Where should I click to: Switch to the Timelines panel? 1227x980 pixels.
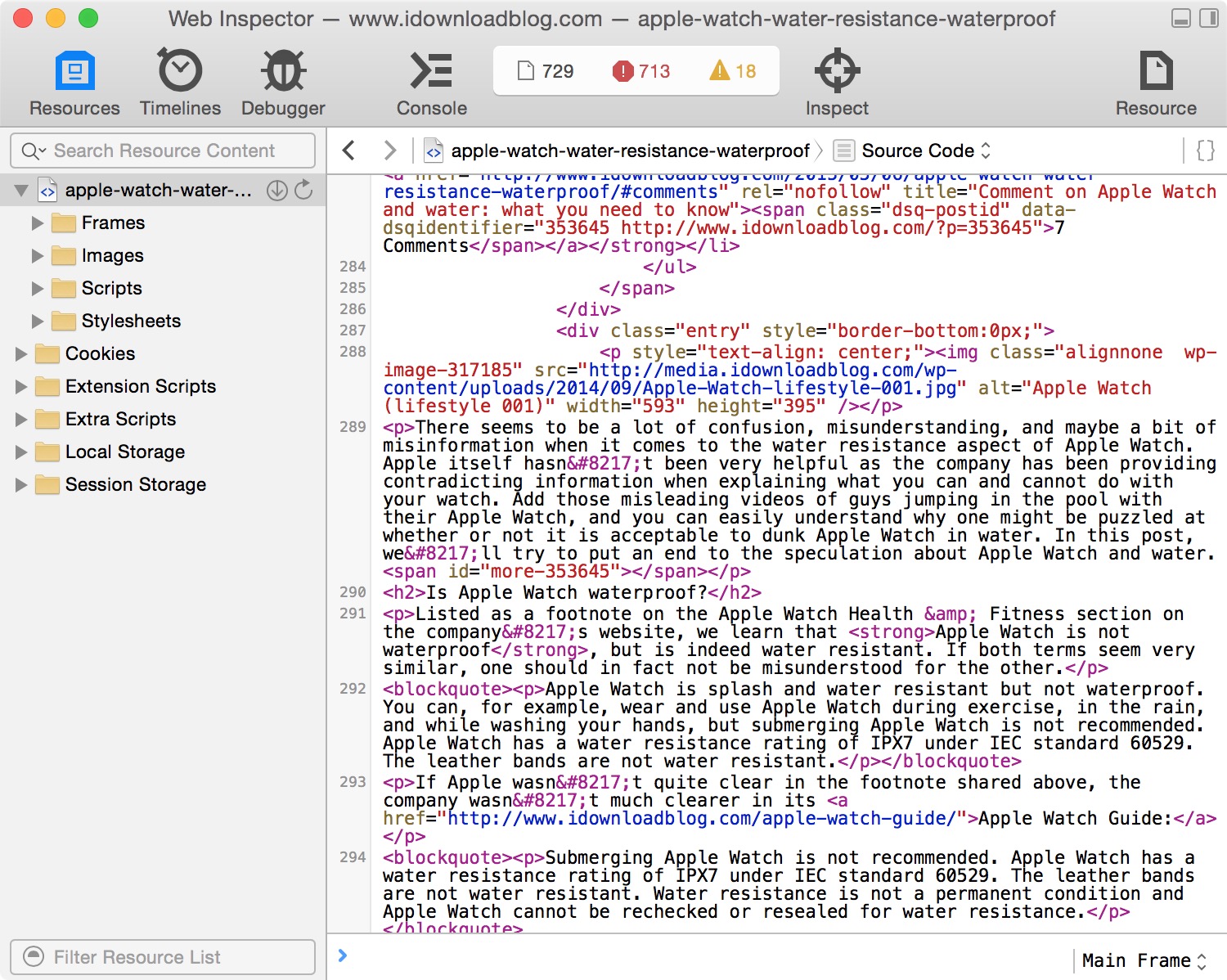tap(180, 83)
